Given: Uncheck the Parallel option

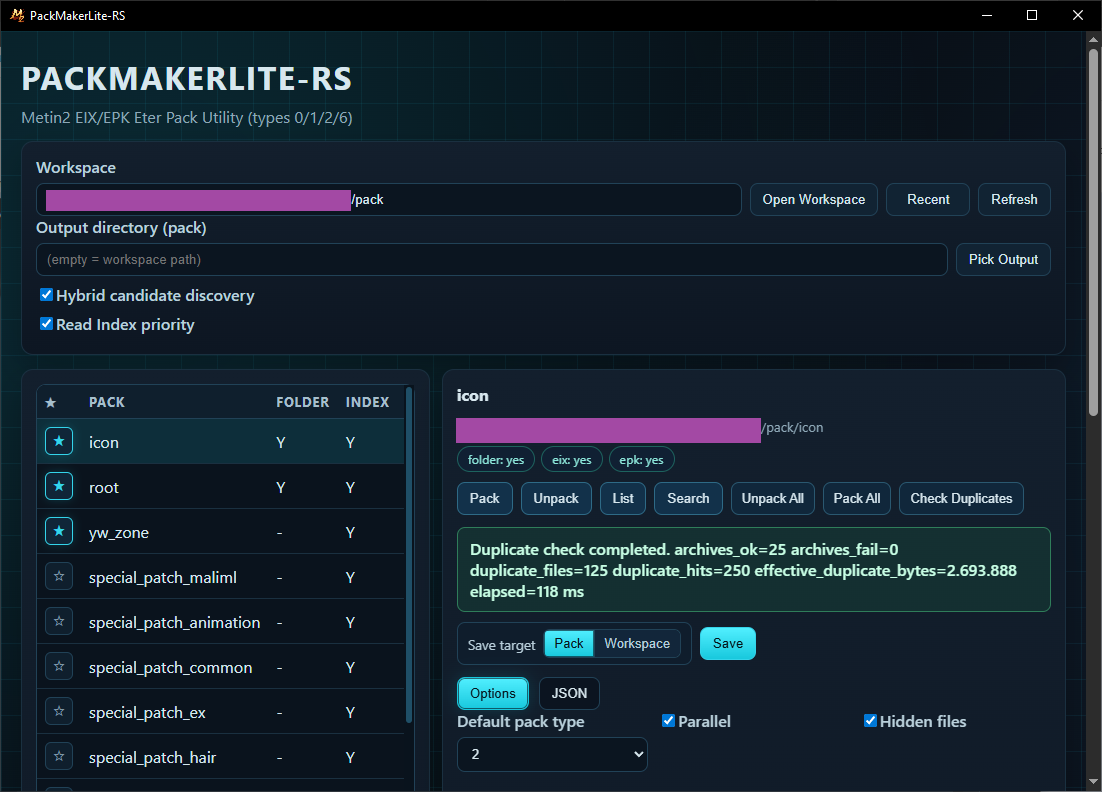Looking at the screenshot, I should [668, 721].
